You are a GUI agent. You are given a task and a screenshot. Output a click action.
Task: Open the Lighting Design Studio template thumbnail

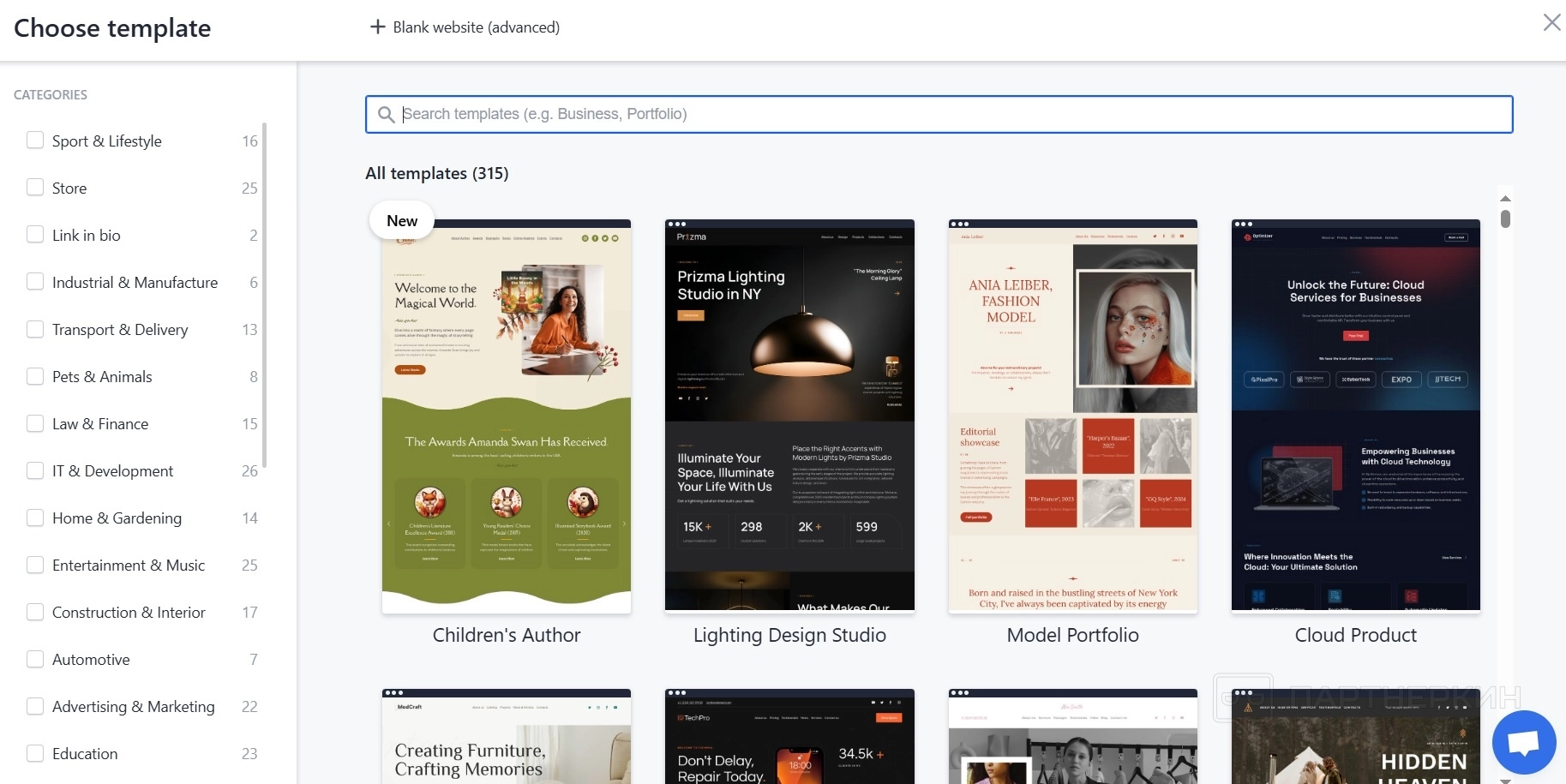pyautogui.click(x=789, y=416)
